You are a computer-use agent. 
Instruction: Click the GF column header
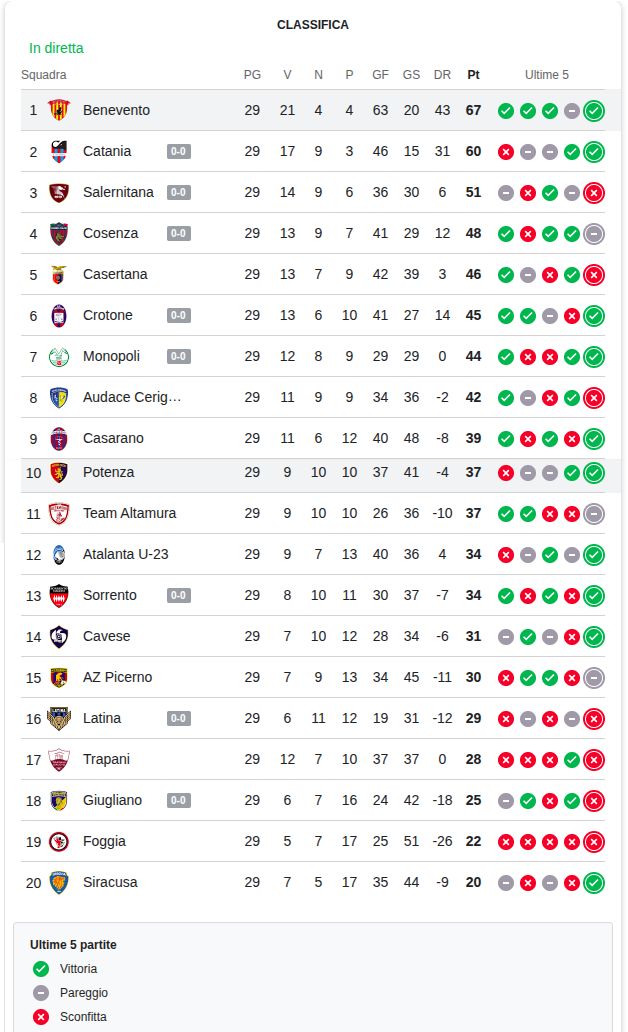pyautogui.click(x=380, y=75)
